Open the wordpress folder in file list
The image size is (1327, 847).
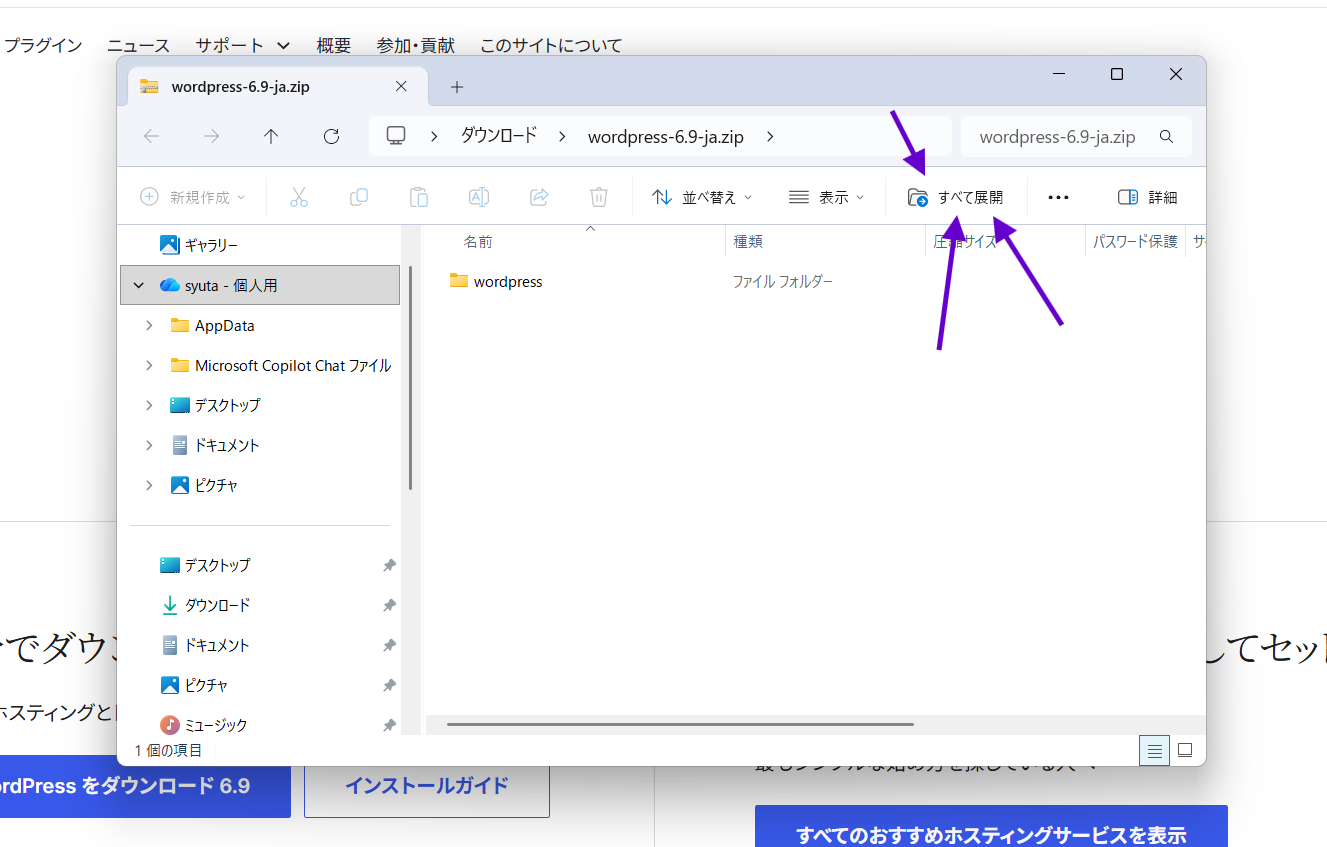pyautogui.click(x=507, y=282)
